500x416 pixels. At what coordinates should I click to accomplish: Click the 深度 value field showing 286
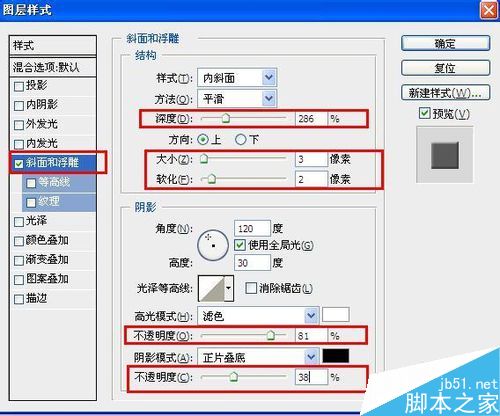pos(311,119)
